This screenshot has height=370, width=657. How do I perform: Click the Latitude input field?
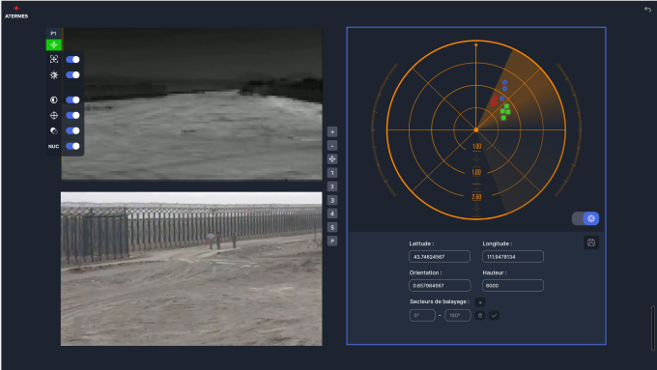440,256
